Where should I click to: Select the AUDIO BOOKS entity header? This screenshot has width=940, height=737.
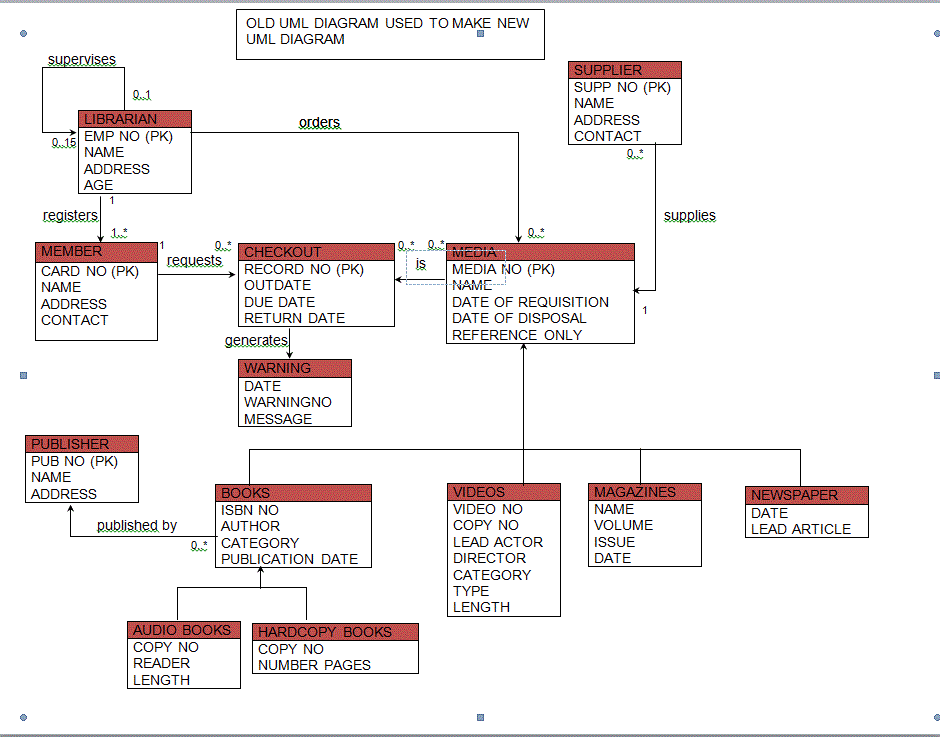point(183,629)
